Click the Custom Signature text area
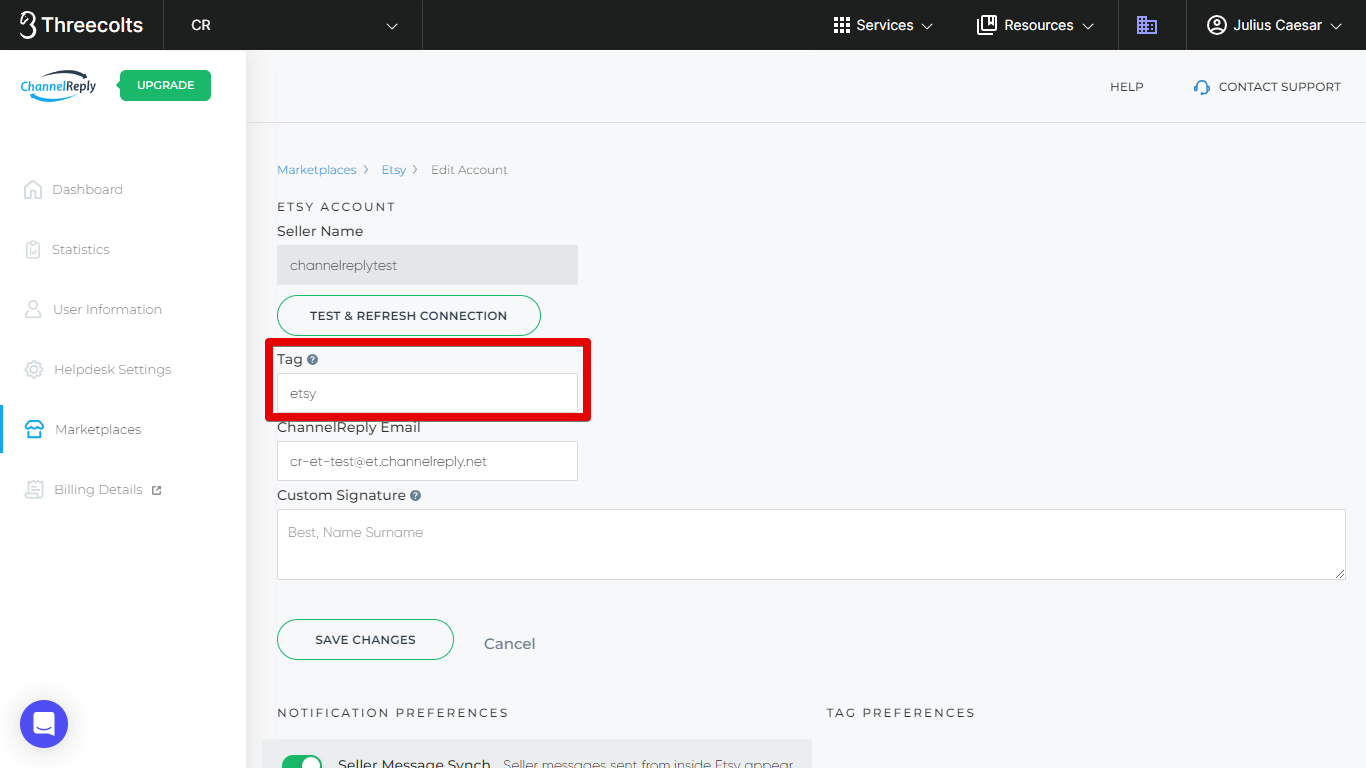The height and width of the screenshot is (768, 1366). coord(811,544)
